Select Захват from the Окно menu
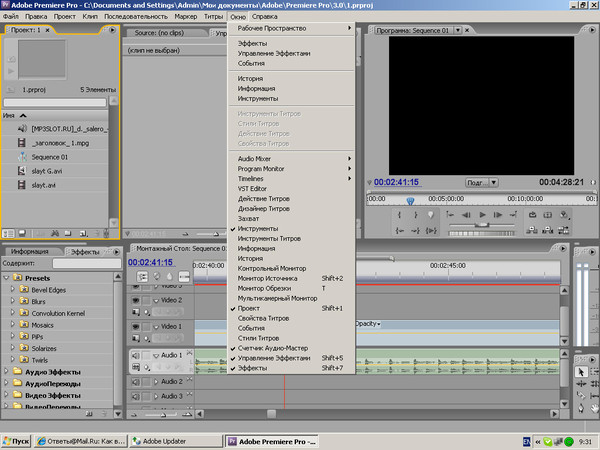This screenshot has height=450, width=600. click(291, 218)
